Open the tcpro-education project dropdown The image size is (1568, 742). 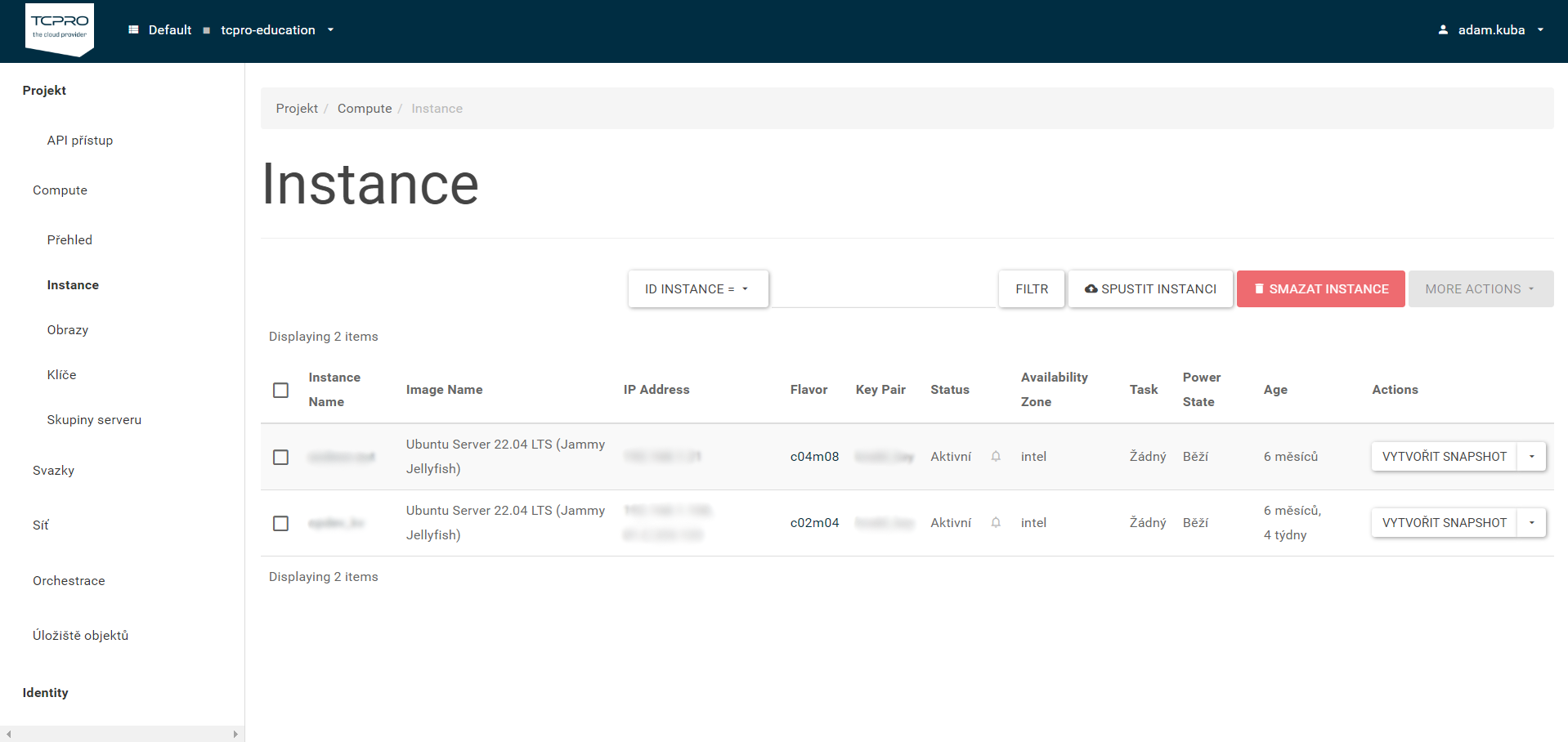point(277,29)
